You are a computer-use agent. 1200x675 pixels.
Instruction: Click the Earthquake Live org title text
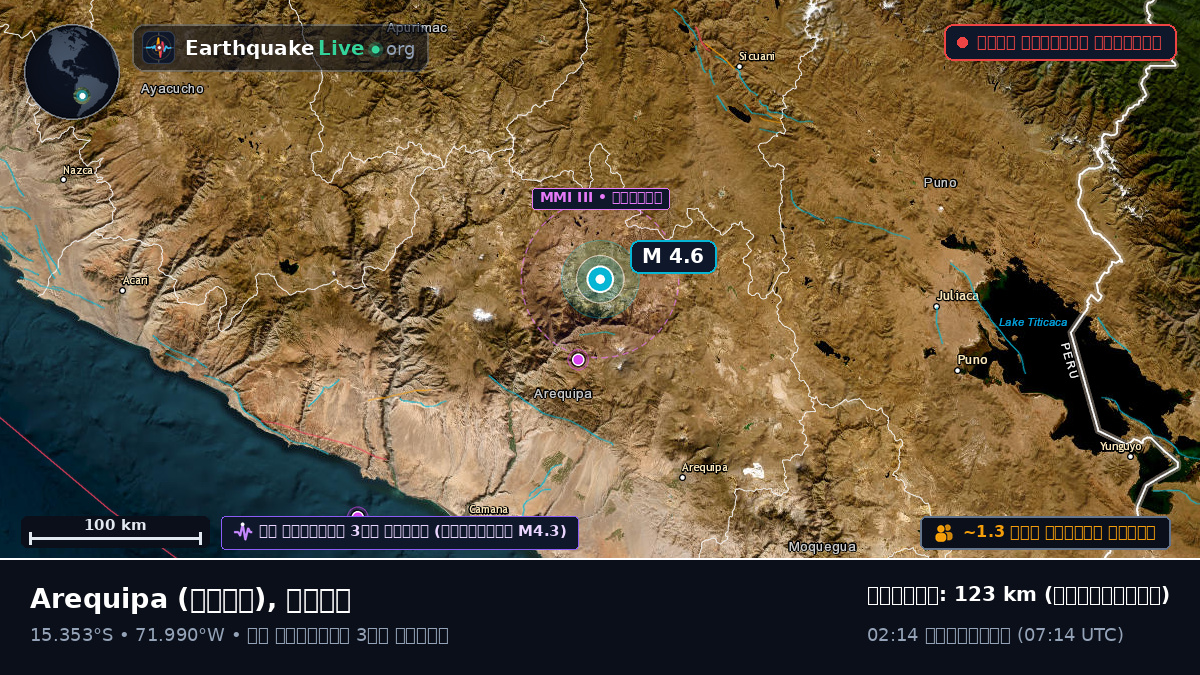coord(300,48)
